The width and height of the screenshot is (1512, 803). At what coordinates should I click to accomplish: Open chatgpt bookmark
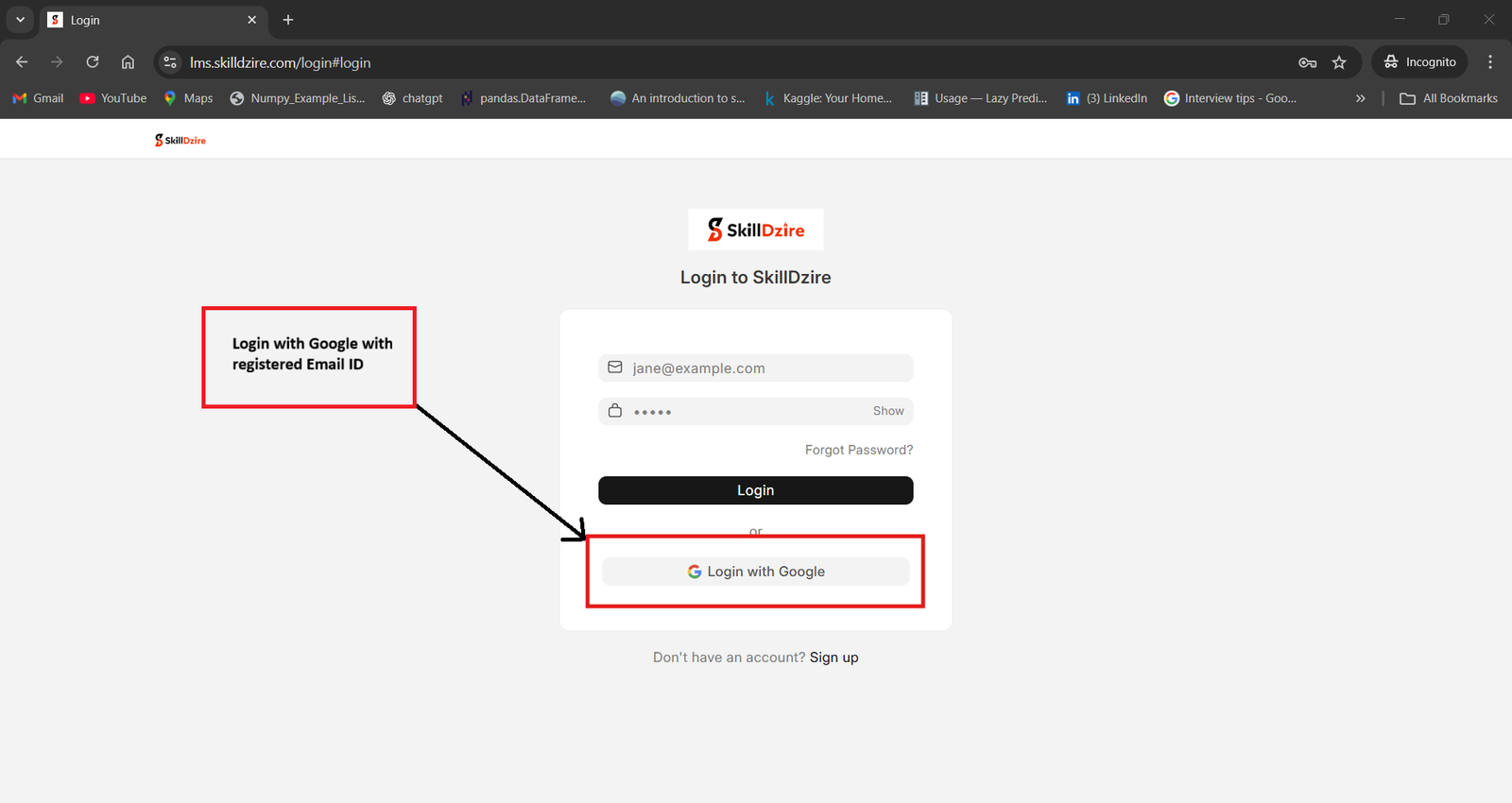(412, 98)
